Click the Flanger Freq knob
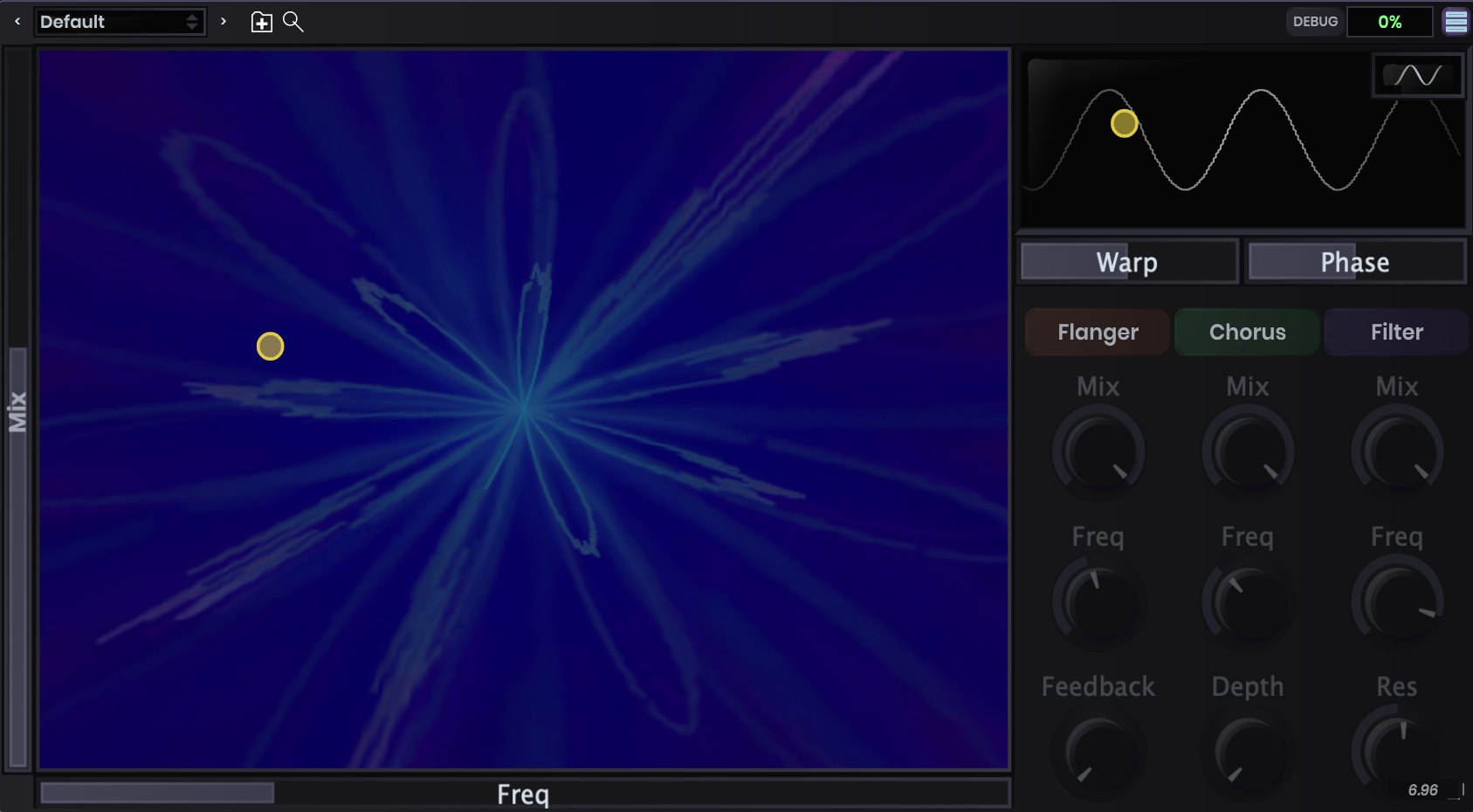 pos(1098,602)
